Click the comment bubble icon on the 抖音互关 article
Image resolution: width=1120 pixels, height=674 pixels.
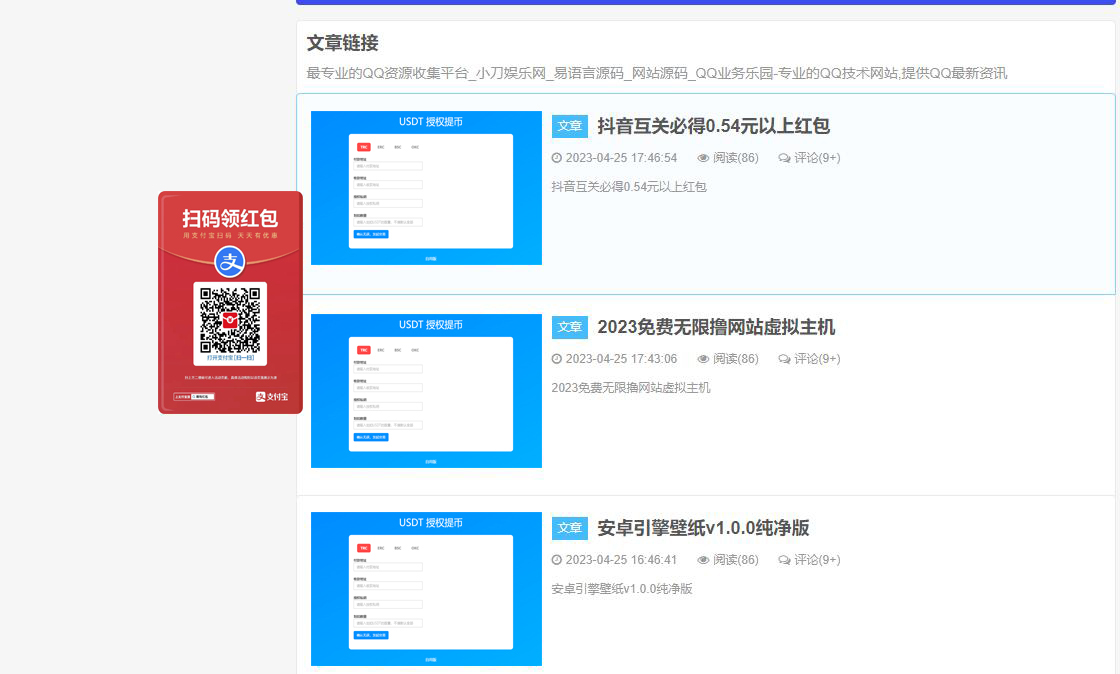pos(784,158)
